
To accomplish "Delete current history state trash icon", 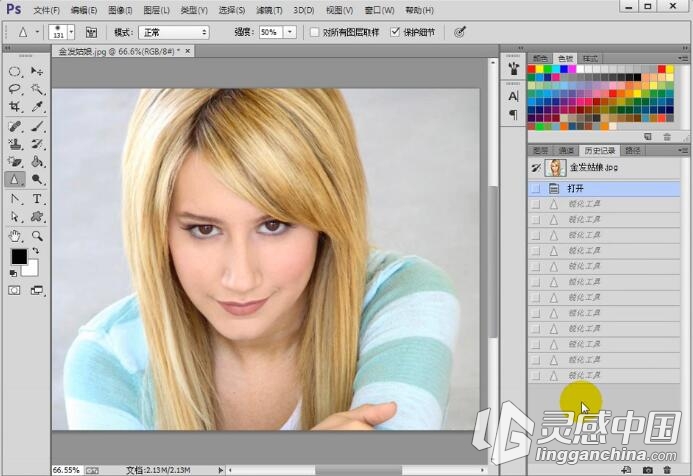I will [667, 470].
